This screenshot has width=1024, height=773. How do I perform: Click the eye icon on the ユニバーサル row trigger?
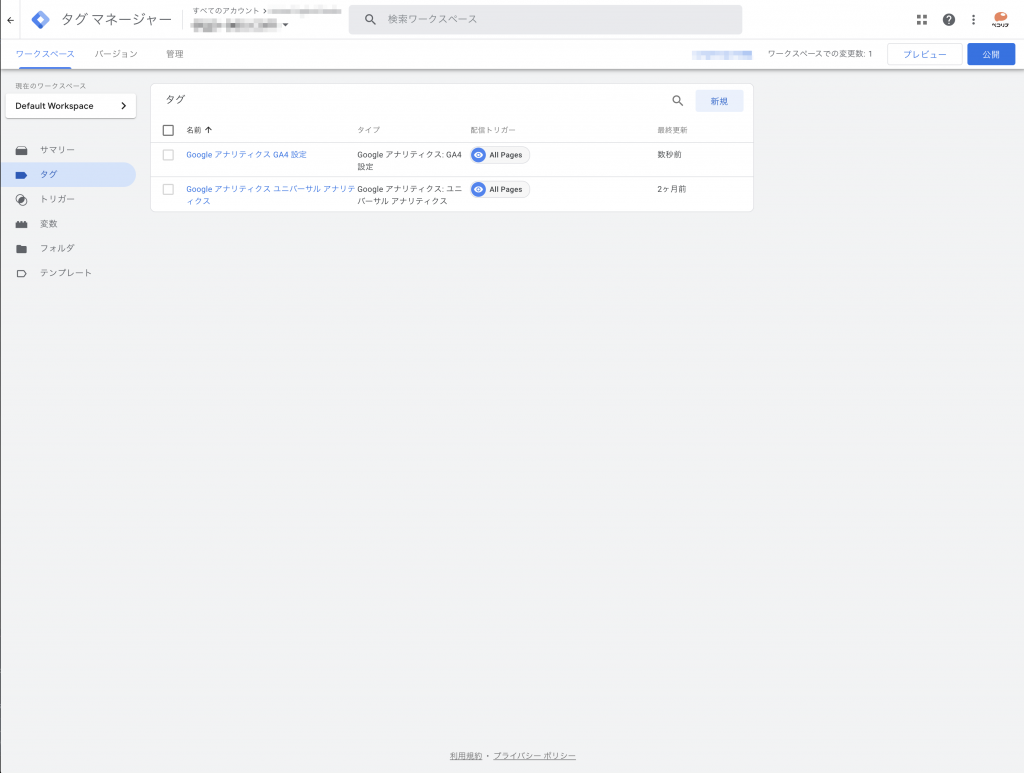click(x=479, y=189)
